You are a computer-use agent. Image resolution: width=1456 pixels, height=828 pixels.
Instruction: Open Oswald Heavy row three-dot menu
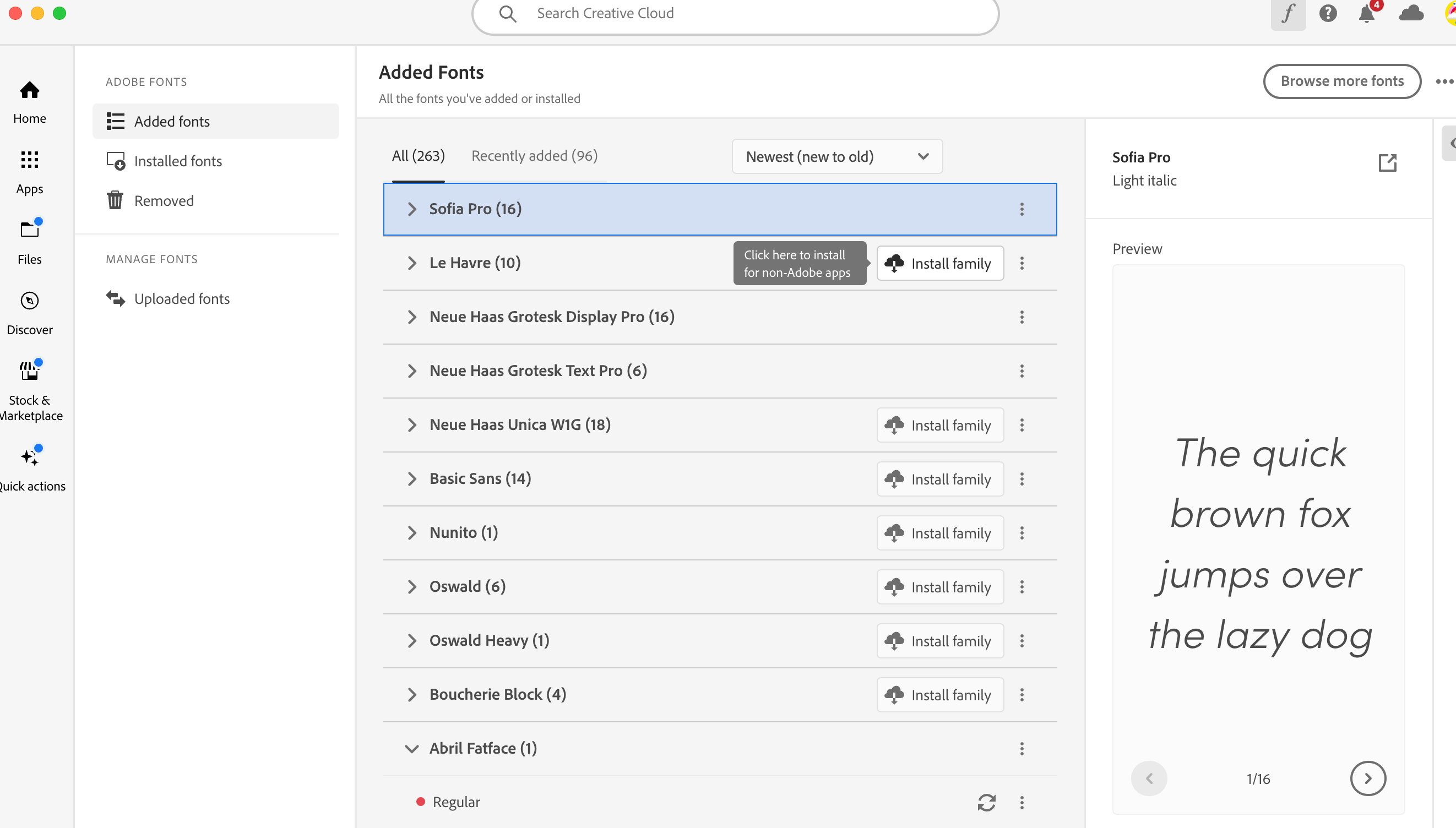(x=1022, y=641)
